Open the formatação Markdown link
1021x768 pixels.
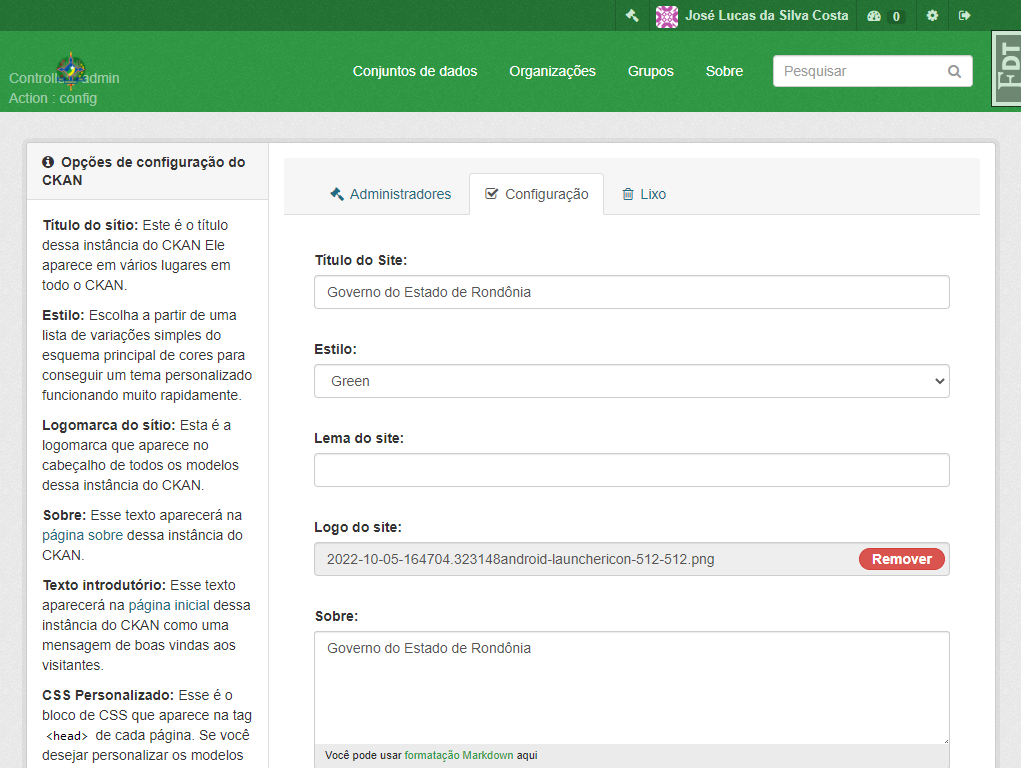[x=458, y=756]
